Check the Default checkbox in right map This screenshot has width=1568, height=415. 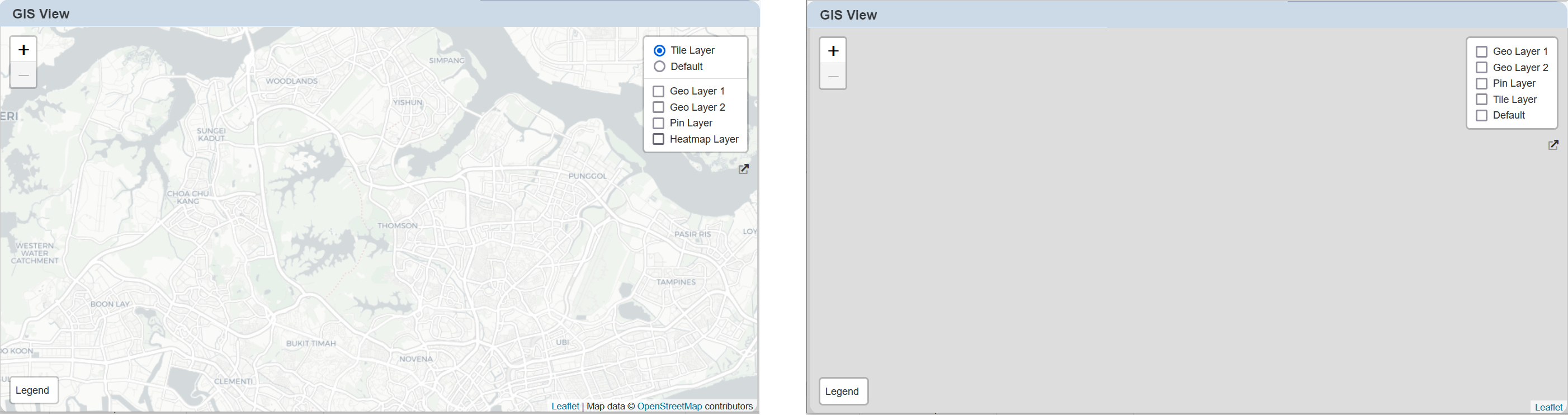1481,116
